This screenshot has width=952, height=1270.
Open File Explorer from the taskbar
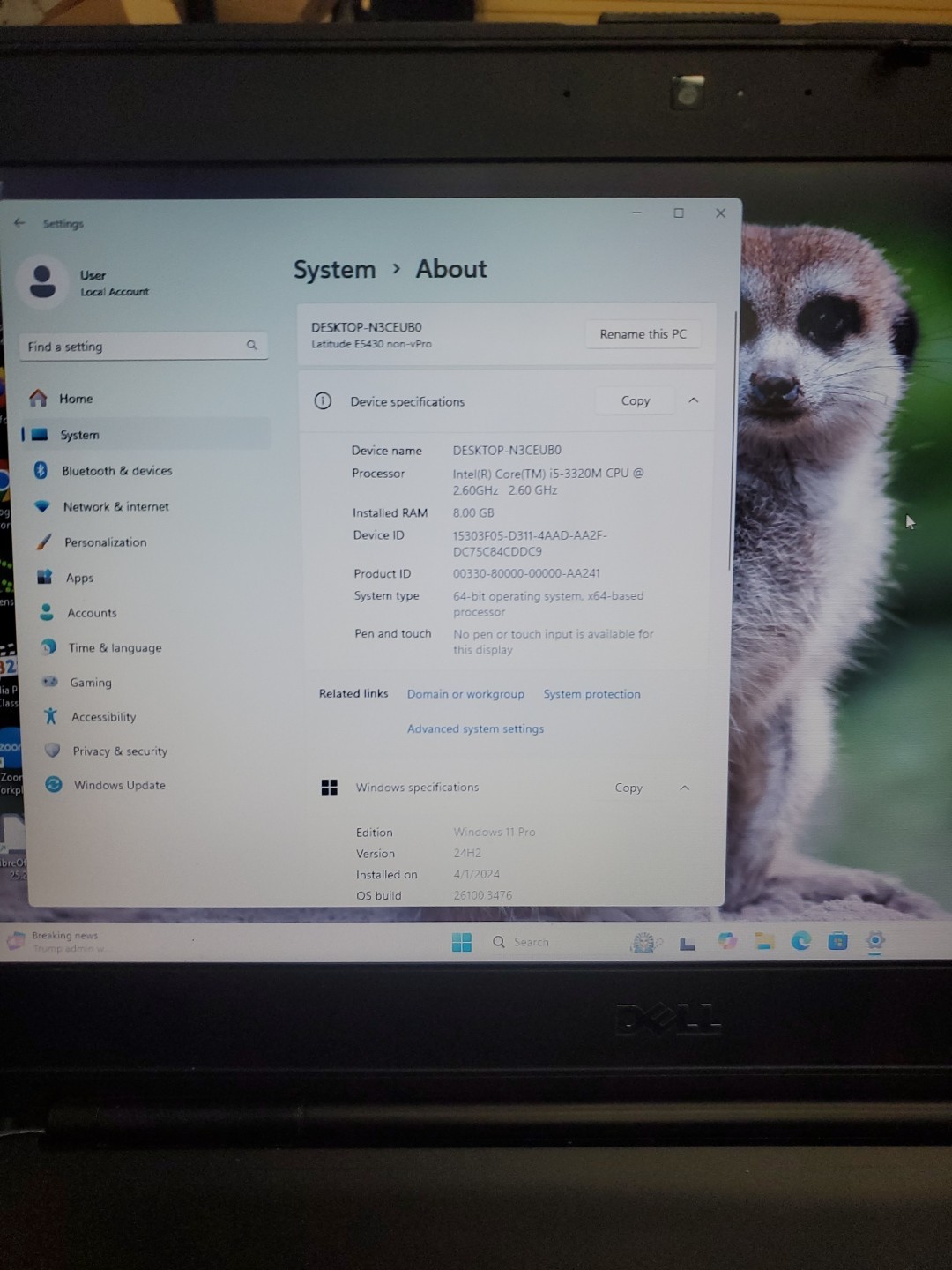pos(764,942)
